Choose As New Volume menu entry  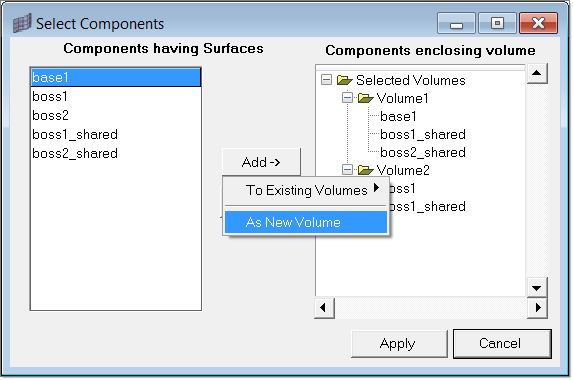click(306, 222)
